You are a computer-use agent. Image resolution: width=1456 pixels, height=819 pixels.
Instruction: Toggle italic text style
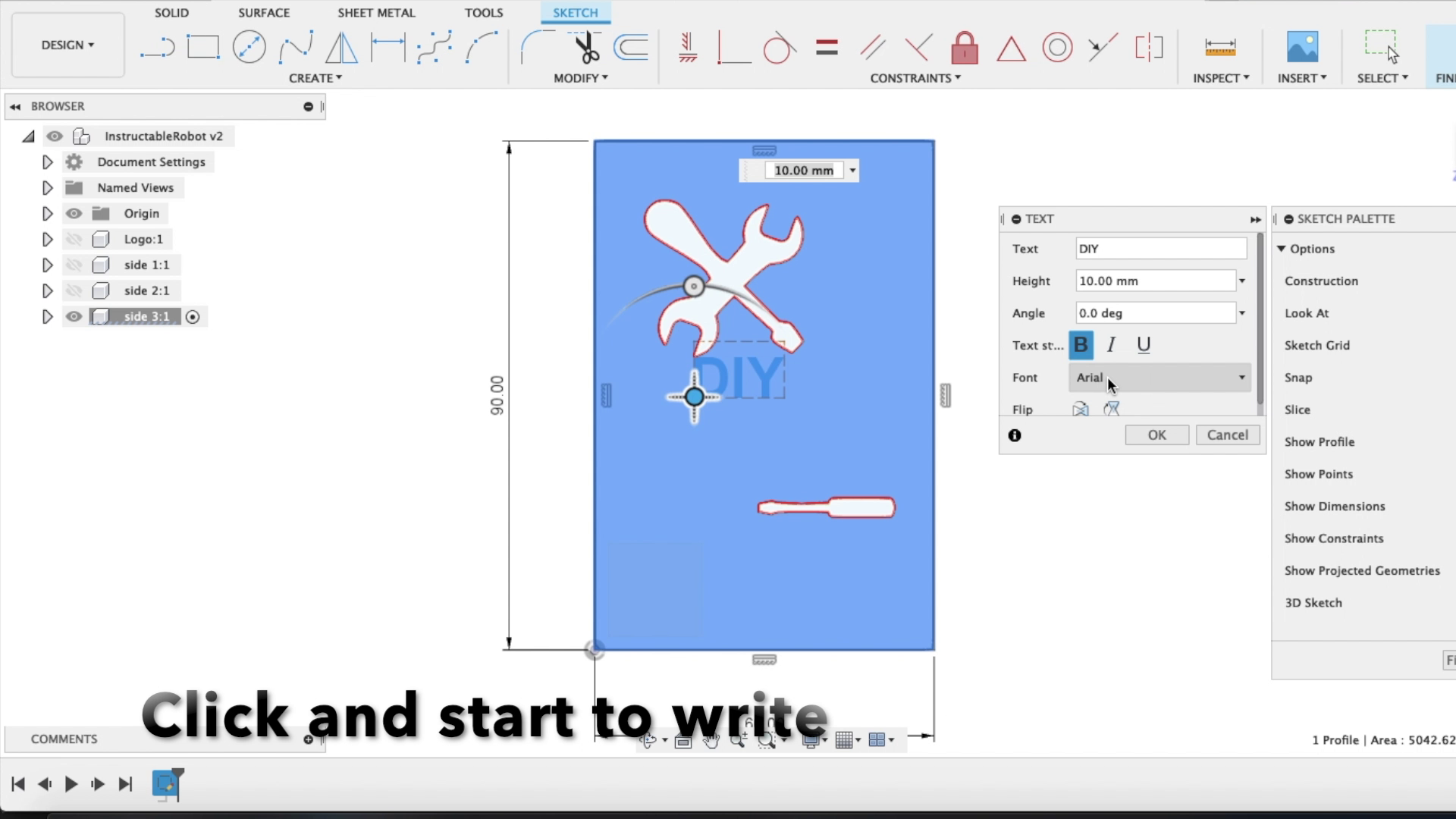(1112, 345)
